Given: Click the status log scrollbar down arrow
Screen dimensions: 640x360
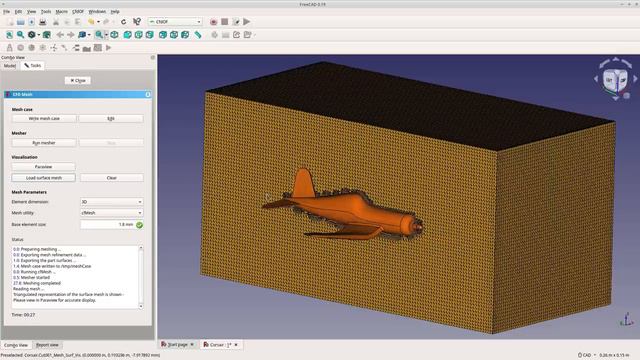Looking at the screenshot, I should pyautogui.click(x=141, y=306).
